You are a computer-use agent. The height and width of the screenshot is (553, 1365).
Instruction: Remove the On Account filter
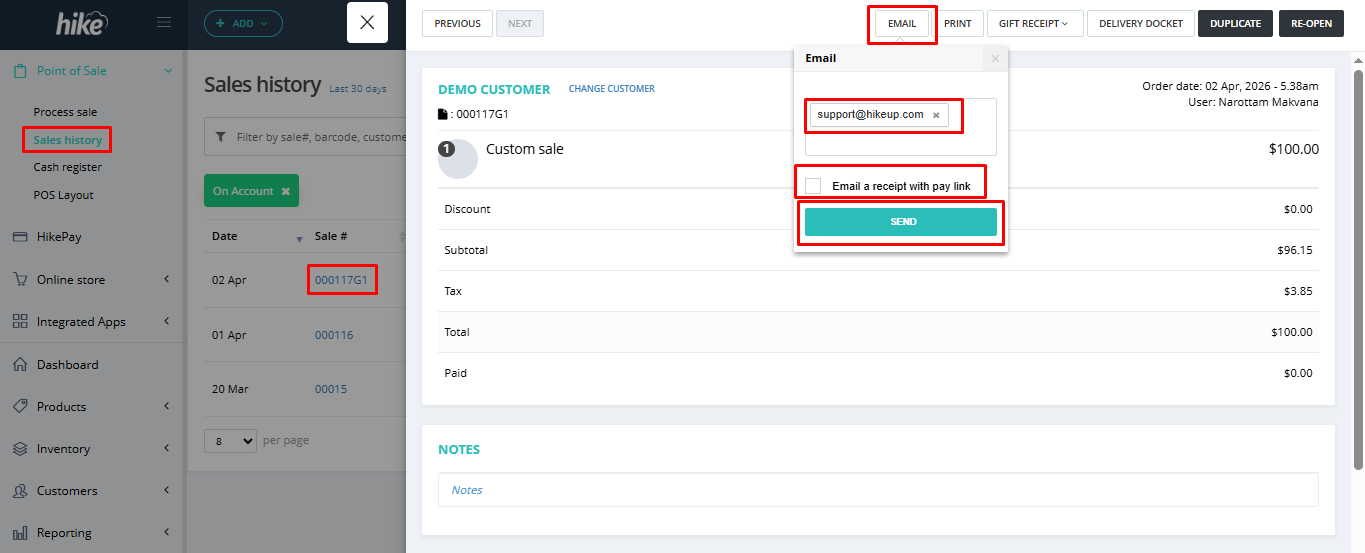click(285, 191)
